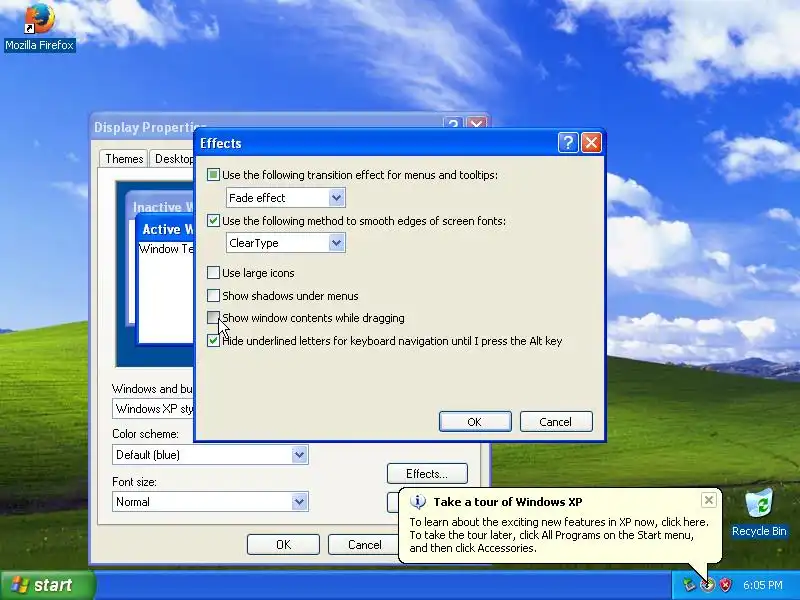Click OK in the Effects dialog
This screenshot has width=800, height=600.
coord(475,422)
